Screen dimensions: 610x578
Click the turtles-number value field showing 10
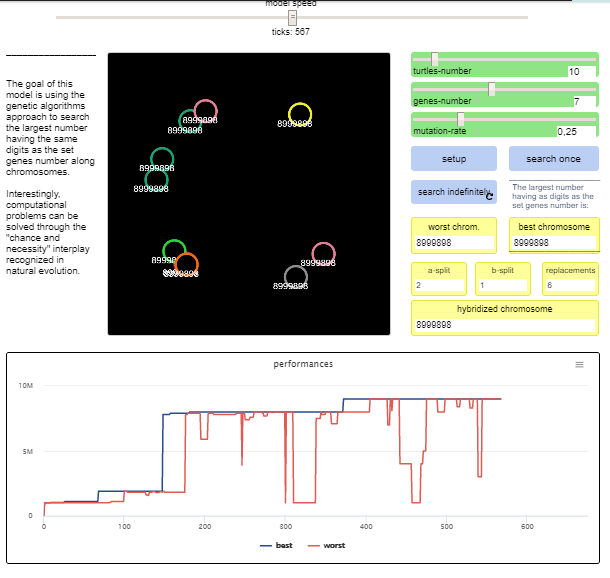point(582,72)
